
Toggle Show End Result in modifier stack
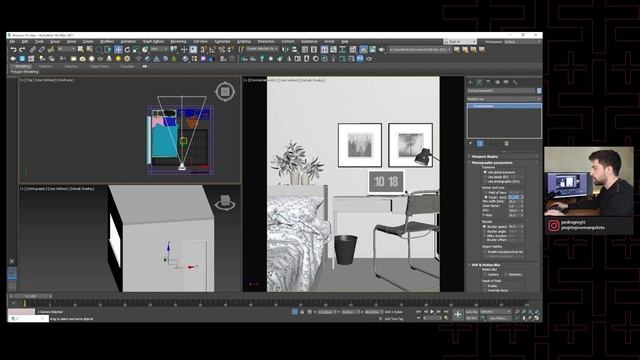[x=480, y=144]
